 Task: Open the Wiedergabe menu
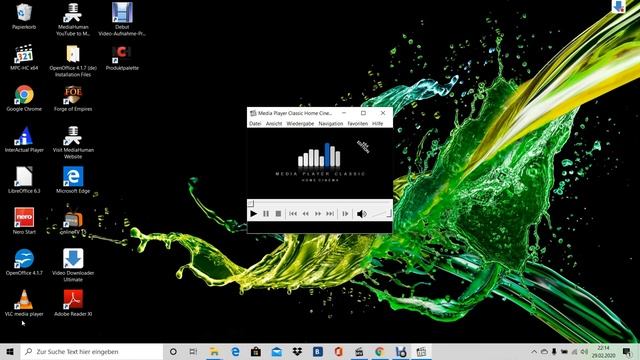(x=300, y=123)
